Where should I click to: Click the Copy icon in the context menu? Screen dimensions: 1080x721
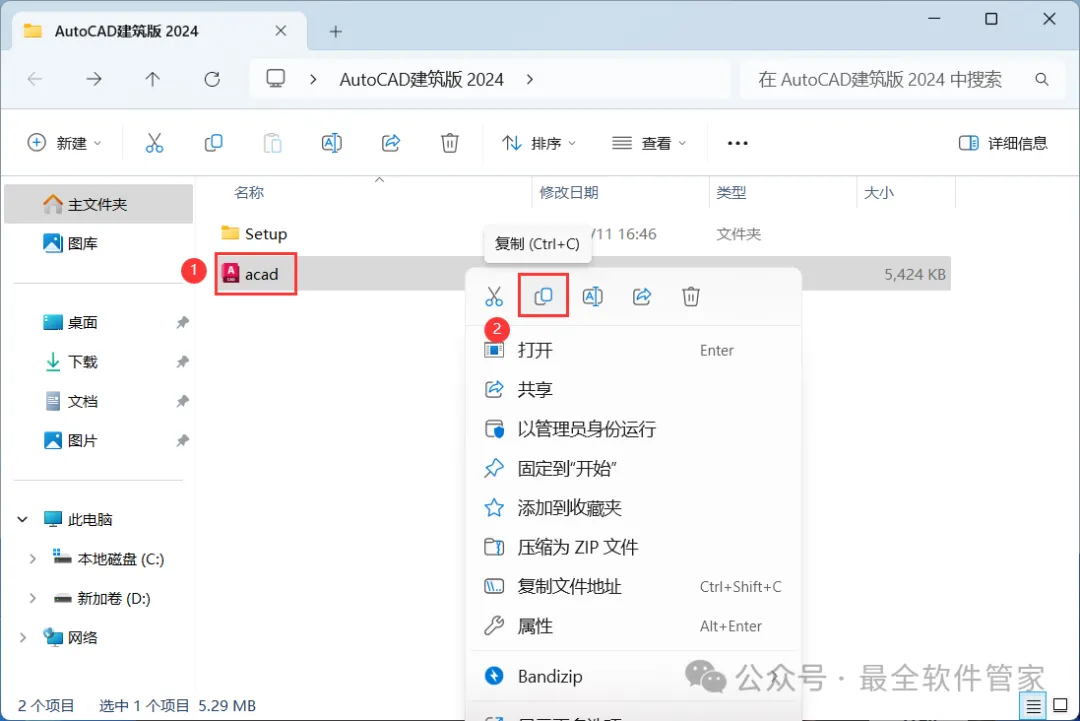click(x=543, y=296)
